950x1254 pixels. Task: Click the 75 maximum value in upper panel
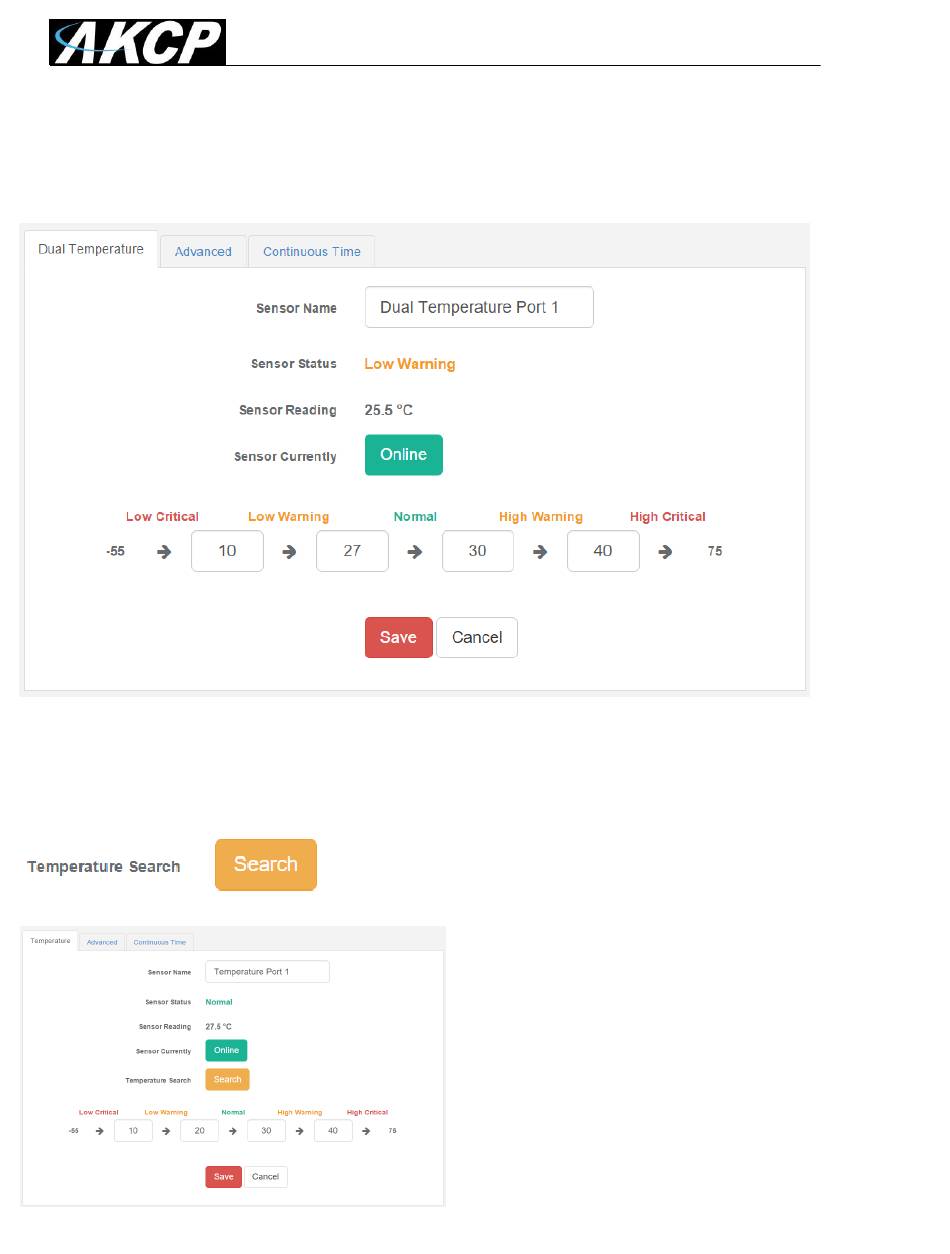coord(715,551)
